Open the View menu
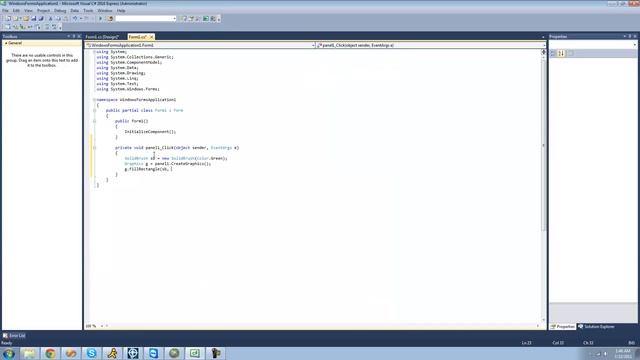640x360 pixels. click(x=28, y=11)
